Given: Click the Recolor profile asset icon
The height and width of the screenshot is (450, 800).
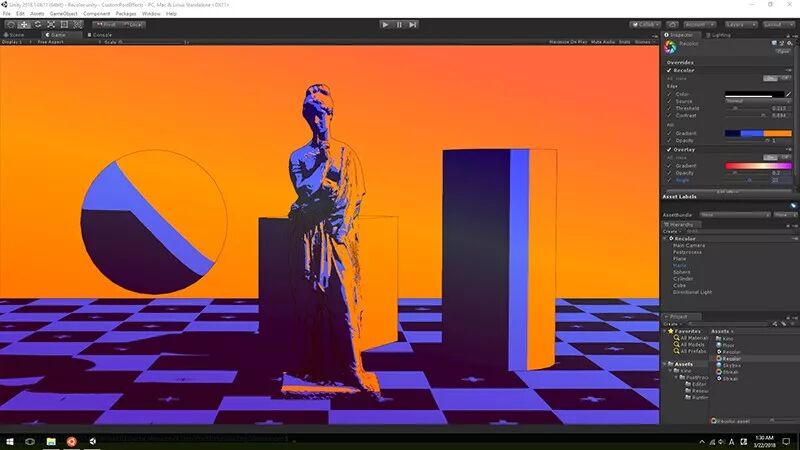Looking at the screenshot, I should pos(670,47).
